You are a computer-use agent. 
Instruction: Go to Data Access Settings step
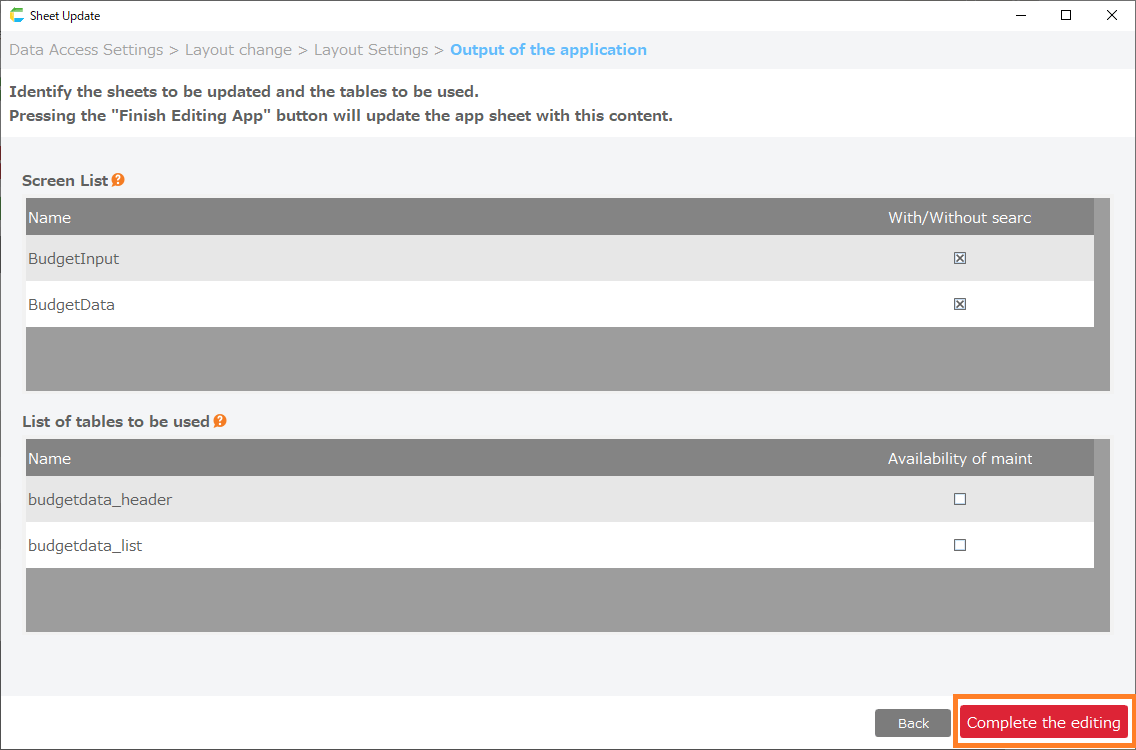click(86, 50)
